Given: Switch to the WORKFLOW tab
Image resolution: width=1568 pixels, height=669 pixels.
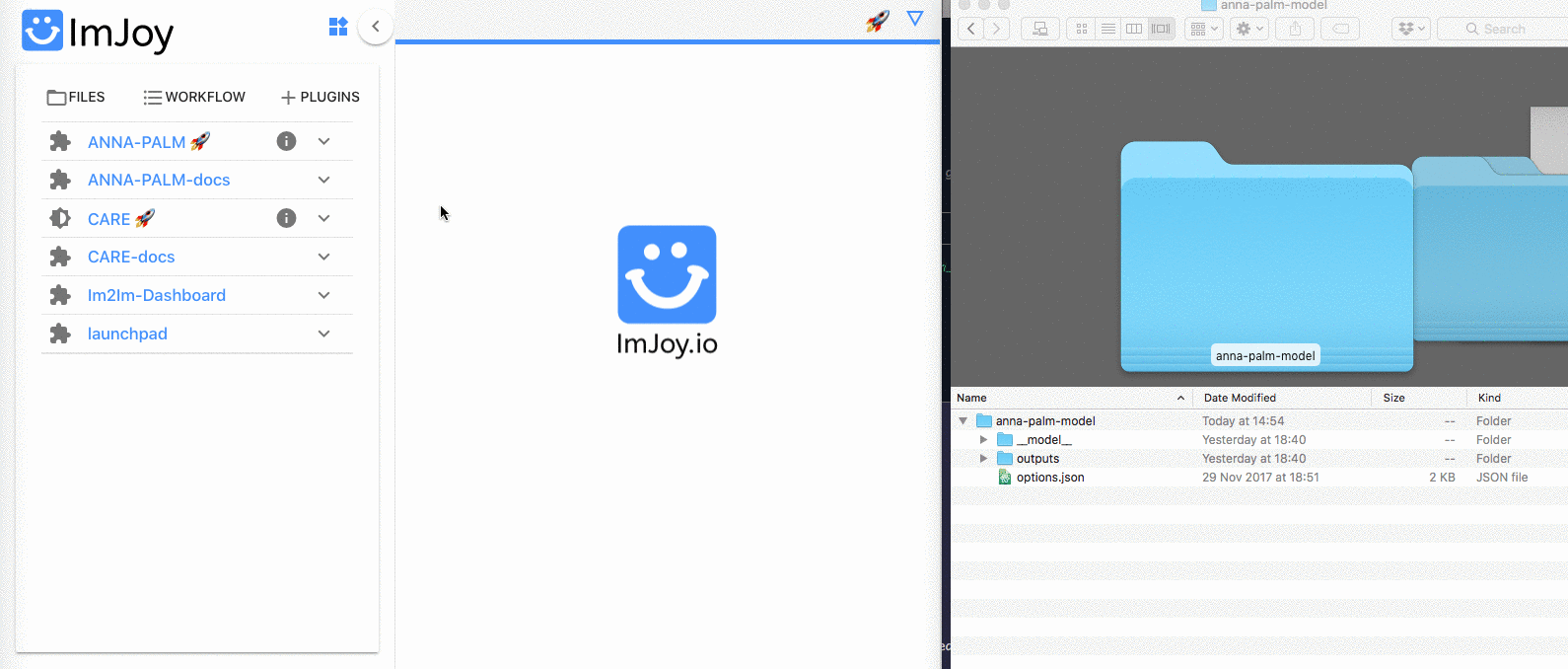Looking at the screenshot, I should tap(194, 97).
